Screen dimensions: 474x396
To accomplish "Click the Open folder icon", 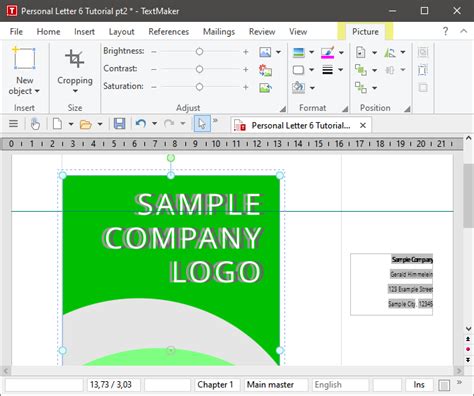I will [86, 124].
